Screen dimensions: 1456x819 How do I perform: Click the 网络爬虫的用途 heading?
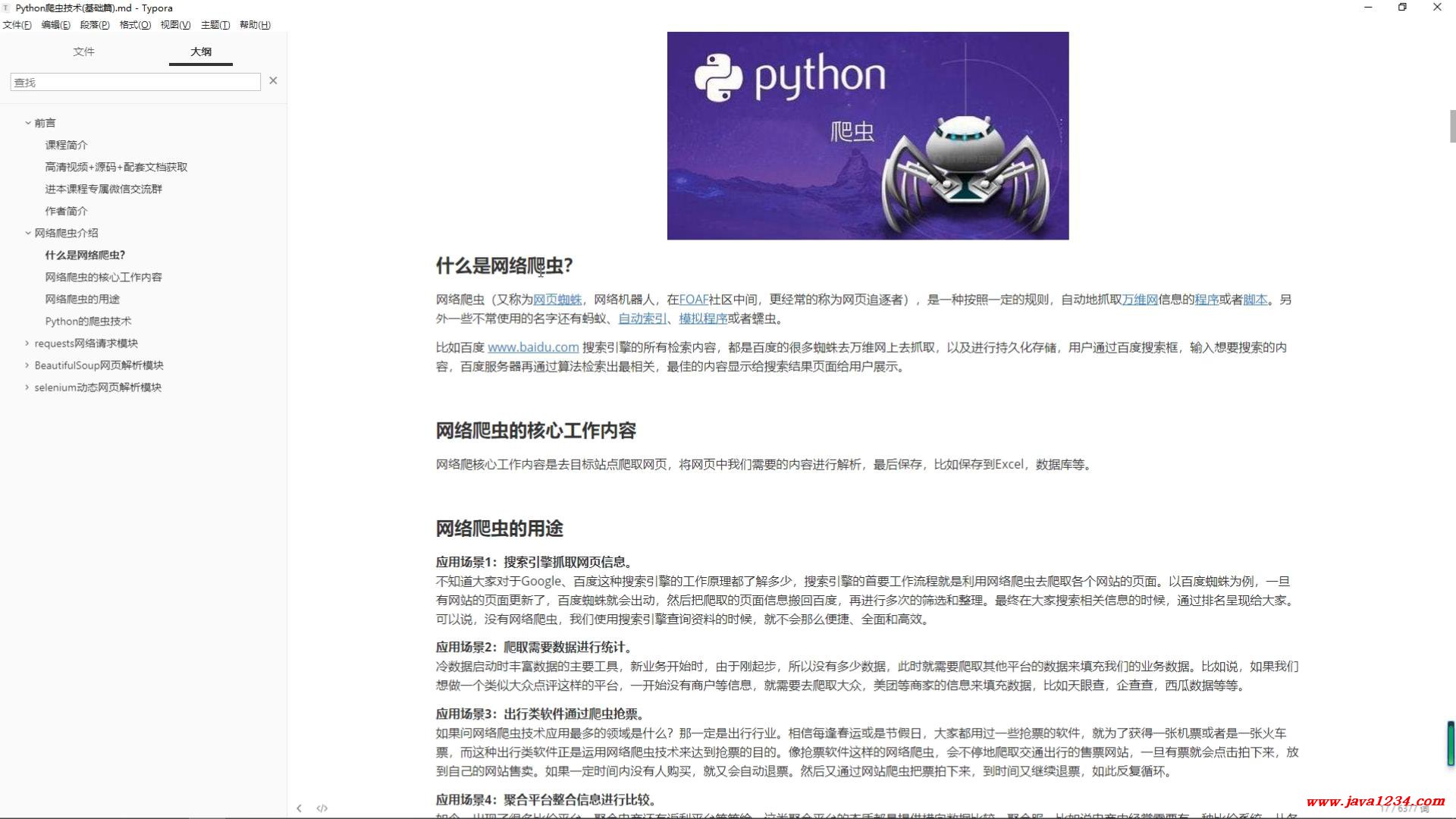[x=500, y=529]
